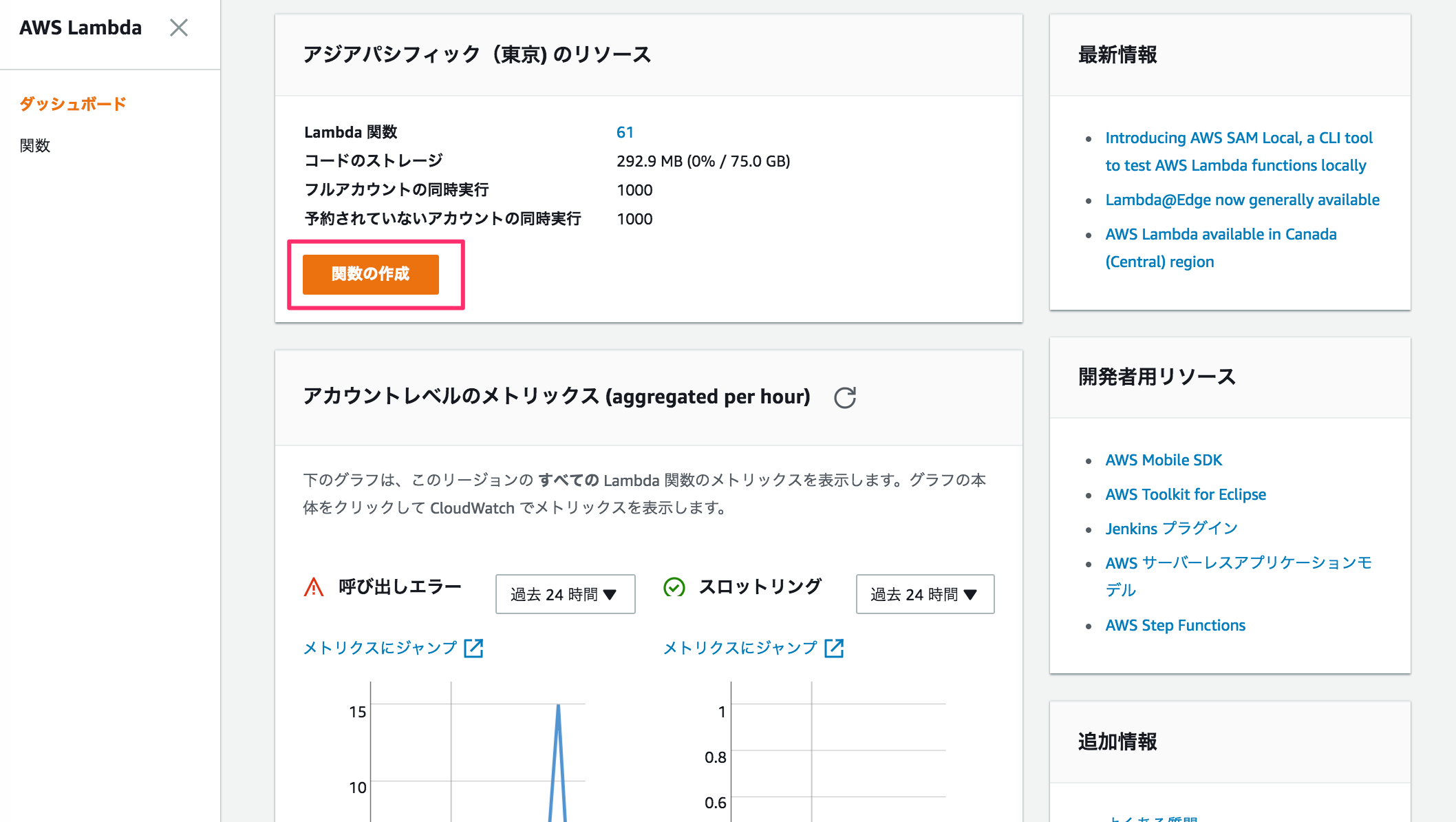
Task: Open AWS Lambda available in Canada link
Action: [1221, 248]
